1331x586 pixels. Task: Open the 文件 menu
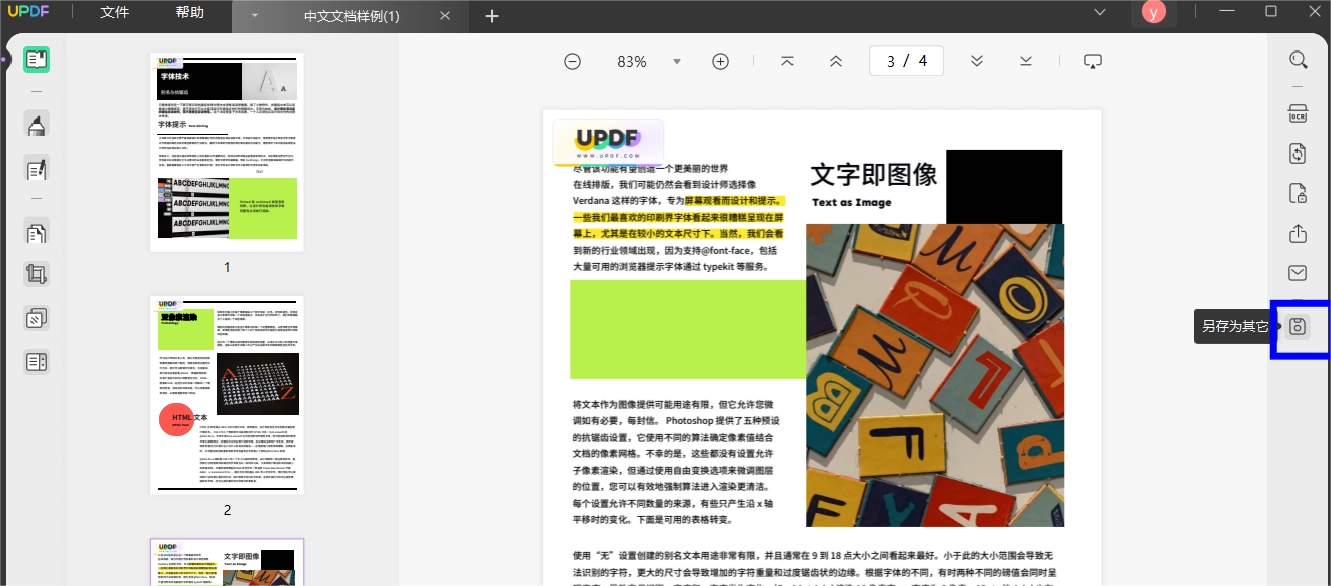click(x=115, y=13)
